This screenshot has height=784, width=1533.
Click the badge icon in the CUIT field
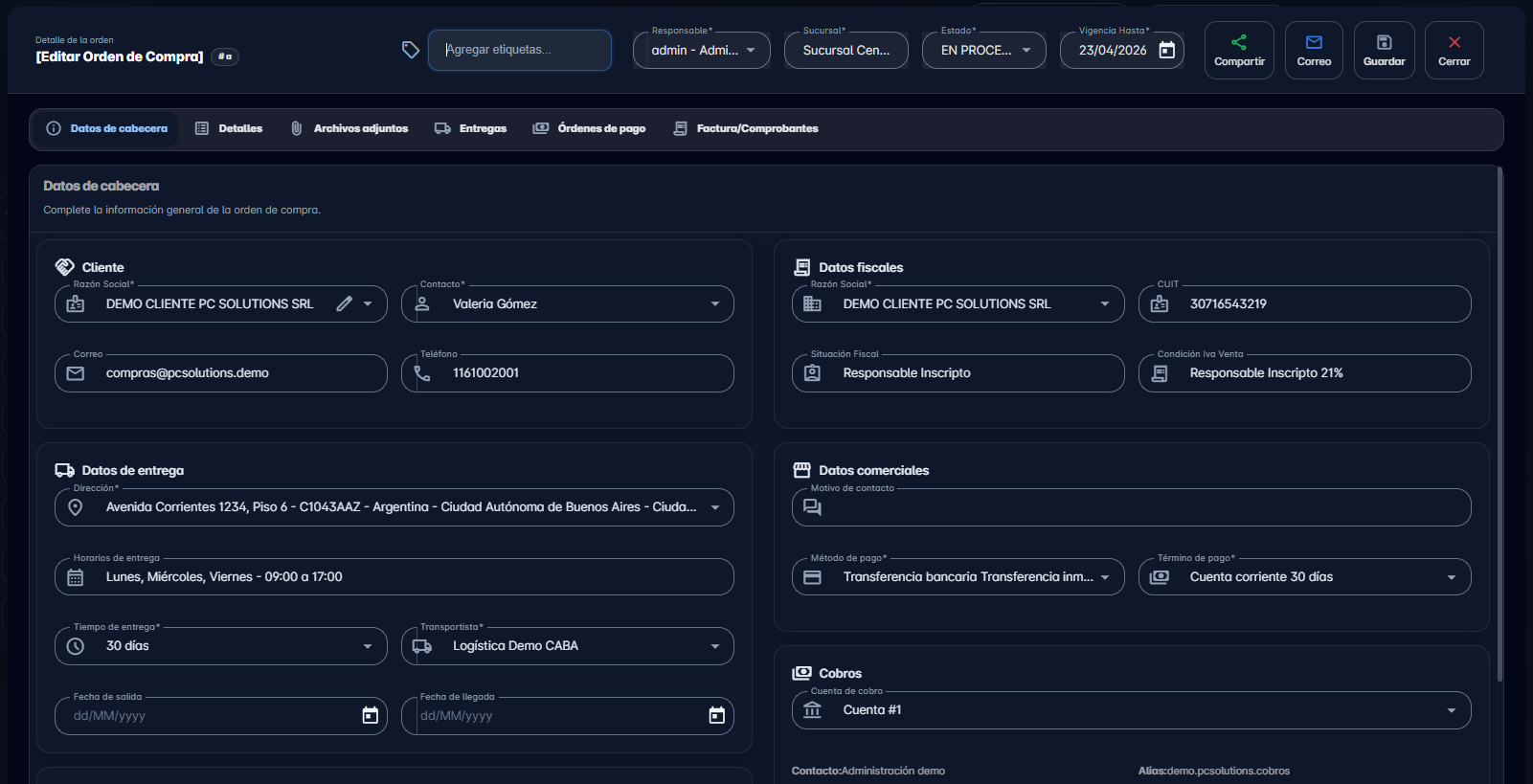click(1160, 303)
